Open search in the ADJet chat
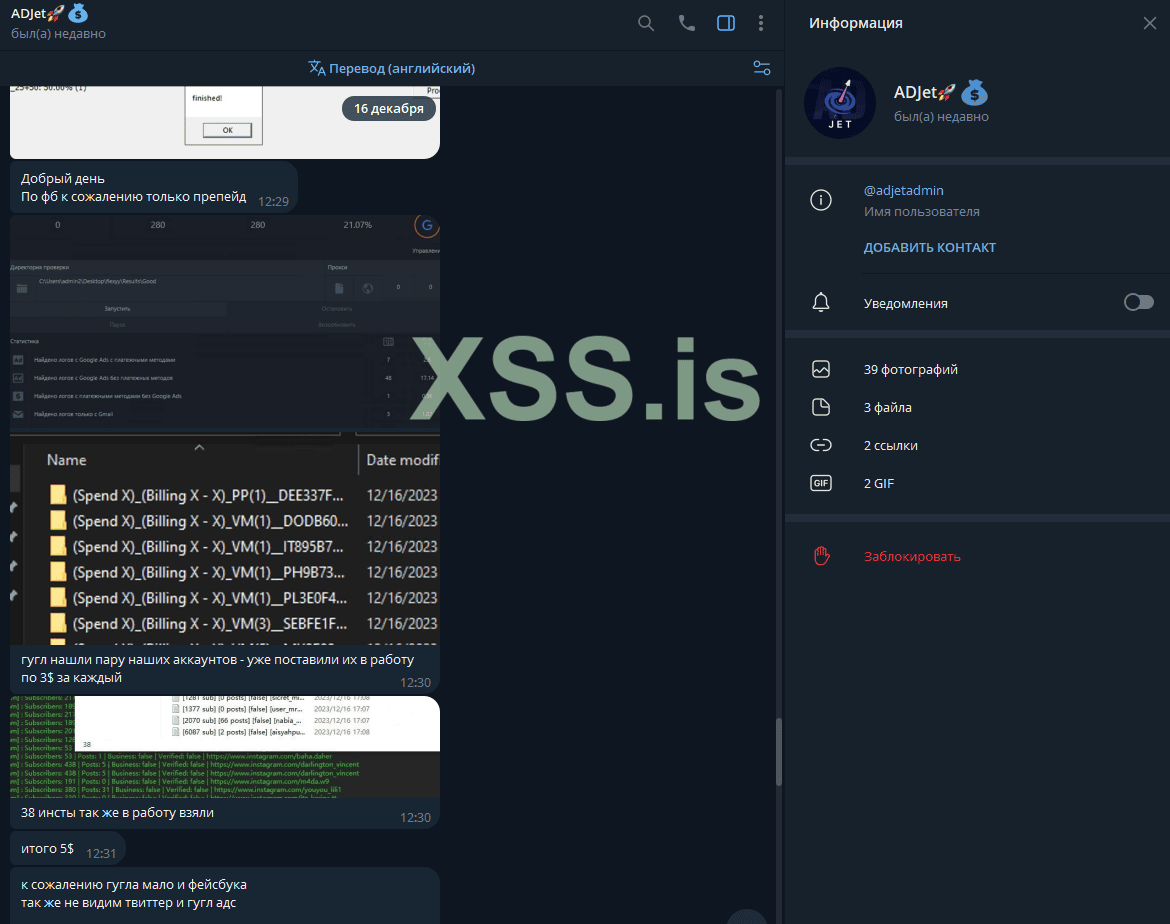1170x924 pixels. 646,23
